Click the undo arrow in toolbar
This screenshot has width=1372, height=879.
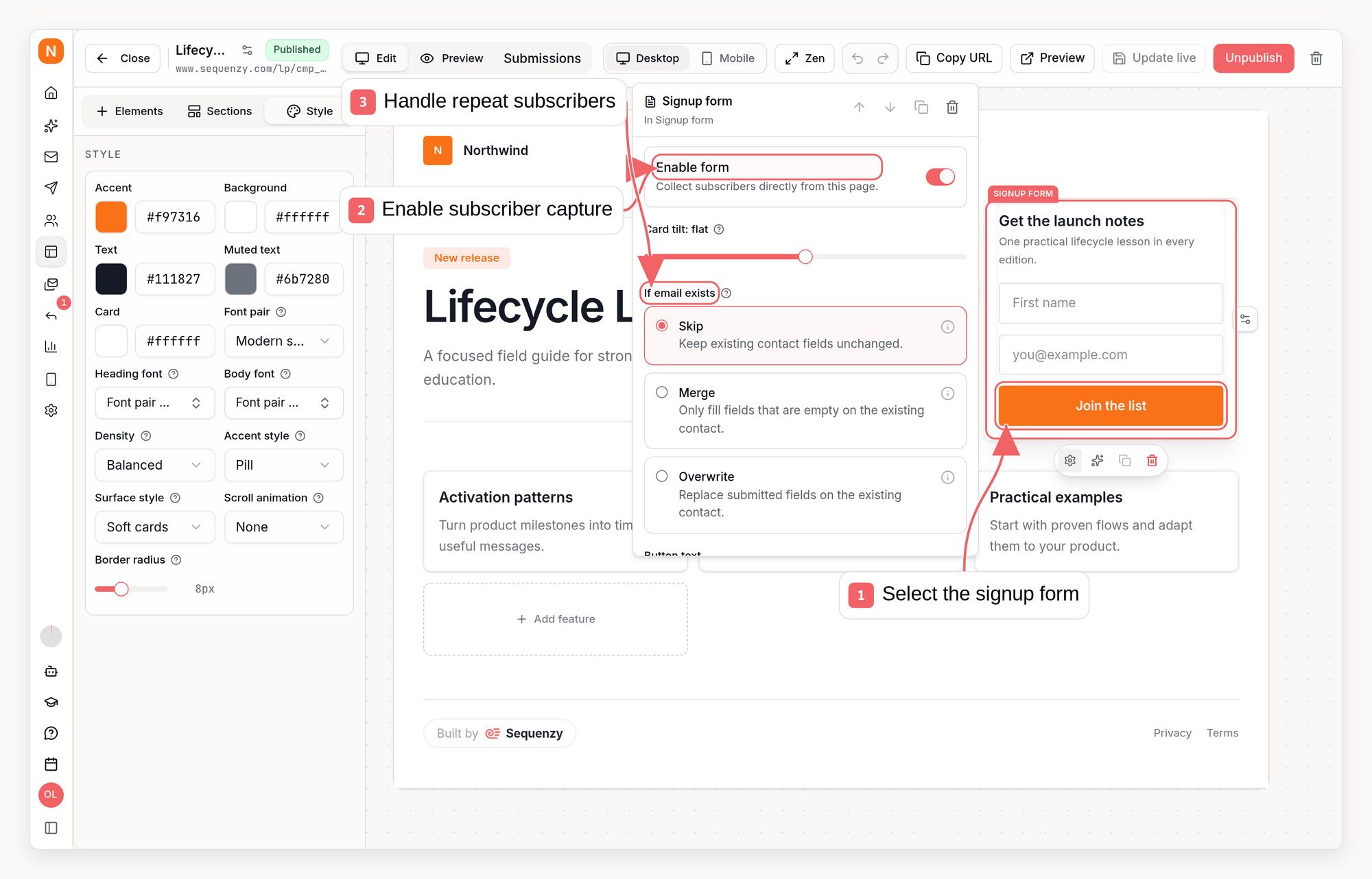click(858, 58)
